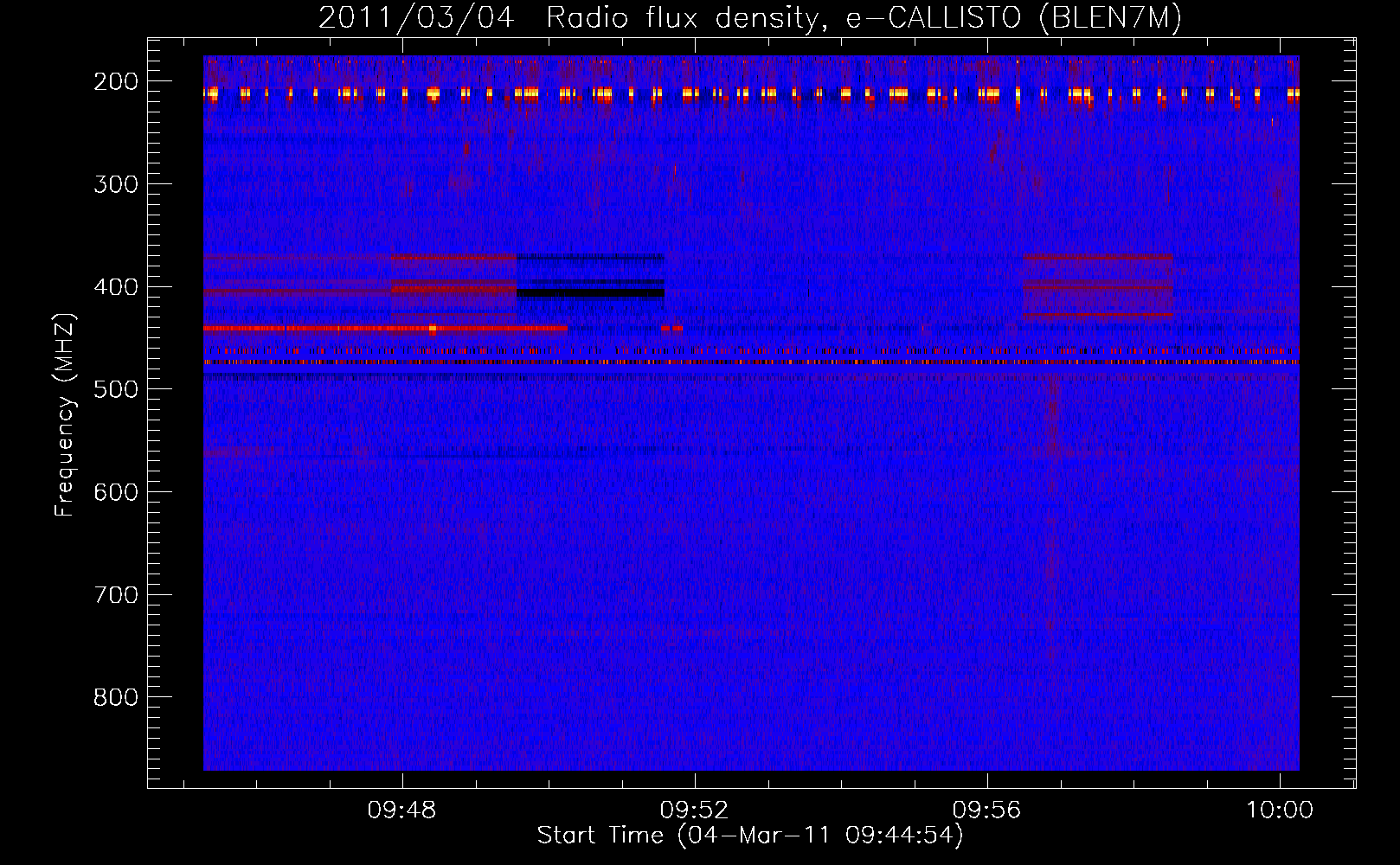The height and width of the screenshot is (865, 1400).
Task: Click the 09:52 time tick label
Action: (695, 811)
